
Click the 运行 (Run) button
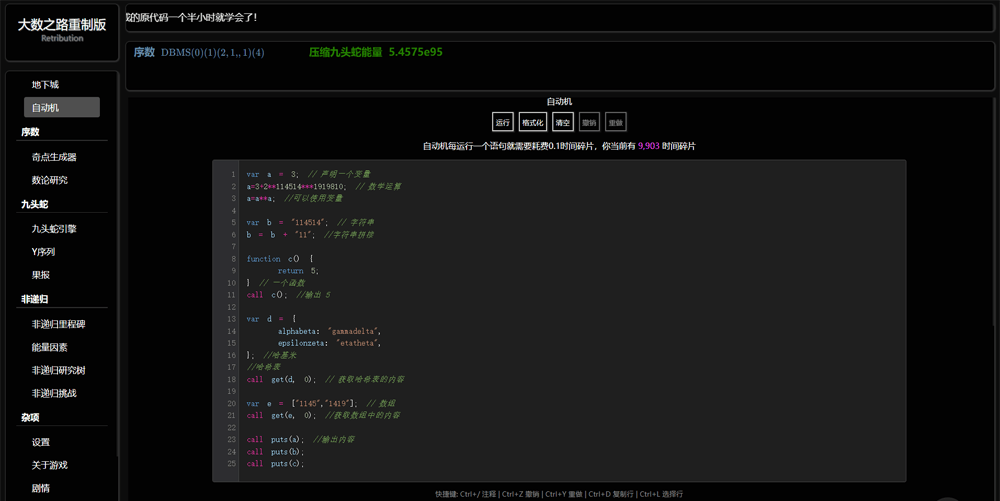[x=503, y=122]
